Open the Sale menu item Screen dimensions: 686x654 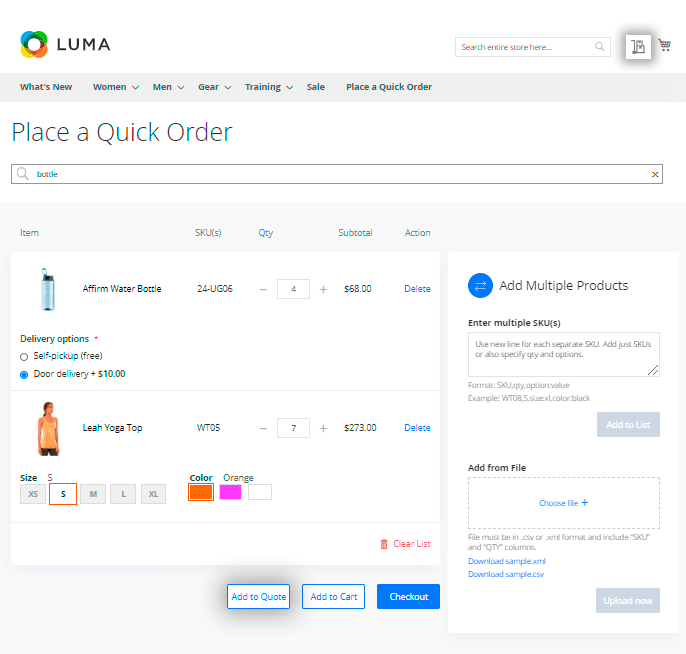point(315,87)
